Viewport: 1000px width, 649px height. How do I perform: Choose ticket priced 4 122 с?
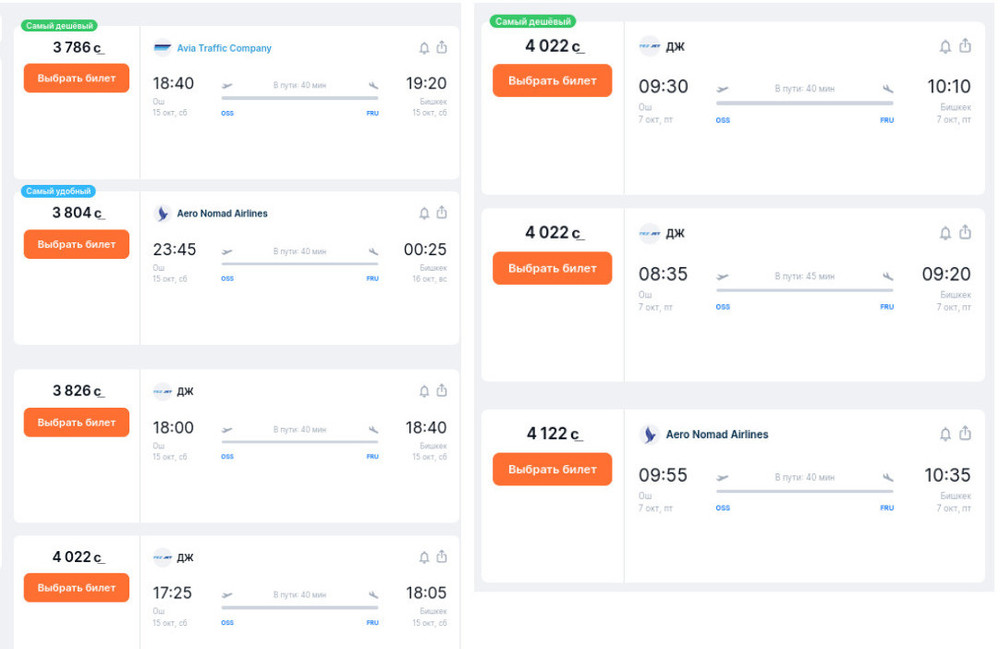click(x=552, y=469)
